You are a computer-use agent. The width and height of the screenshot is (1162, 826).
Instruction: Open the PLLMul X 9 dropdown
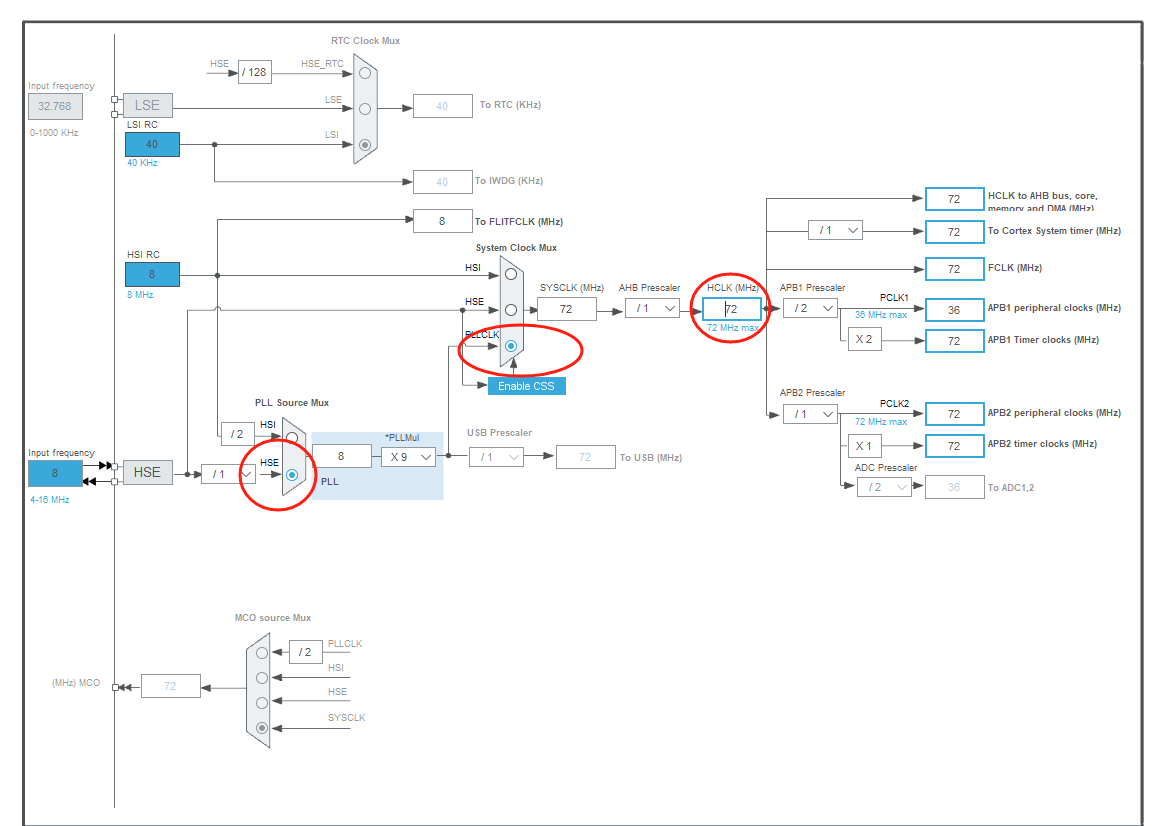pos(408,457)
